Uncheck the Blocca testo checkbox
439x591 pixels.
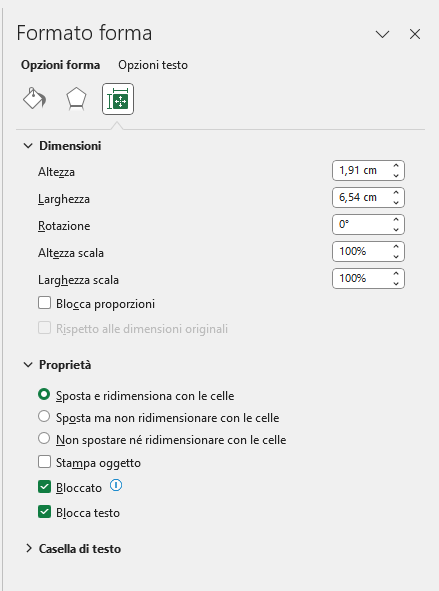coord(44,512)
